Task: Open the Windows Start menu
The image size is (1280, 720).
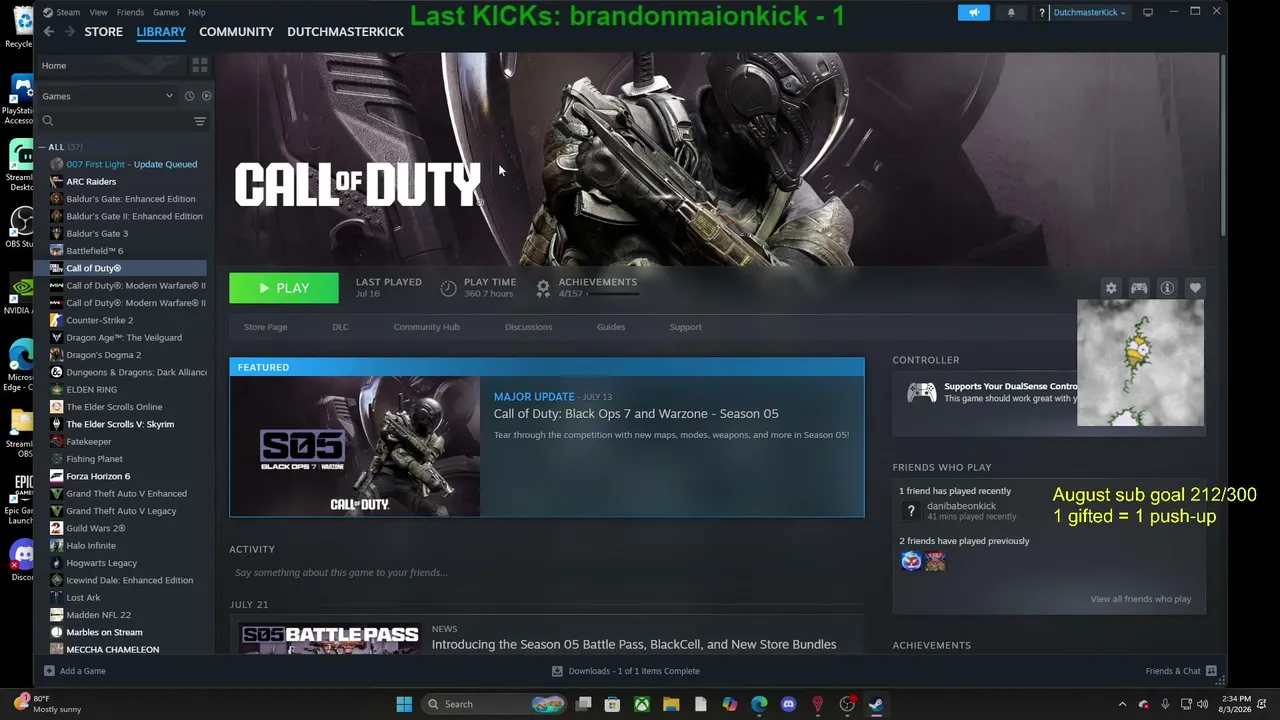Action: [x=404, y=704]
